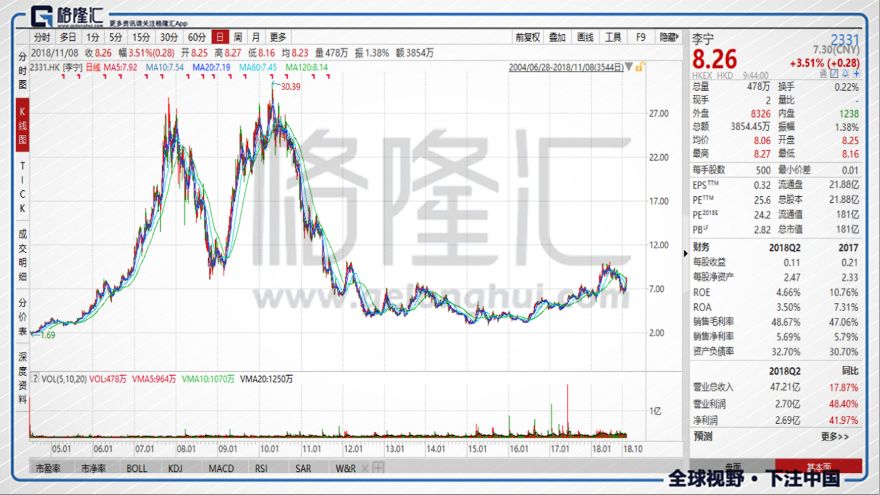Viewport: 880px width, 495px height.
Task: Click the 预测 forecast label
Action: pyautogui.click(x=703, y=436)
